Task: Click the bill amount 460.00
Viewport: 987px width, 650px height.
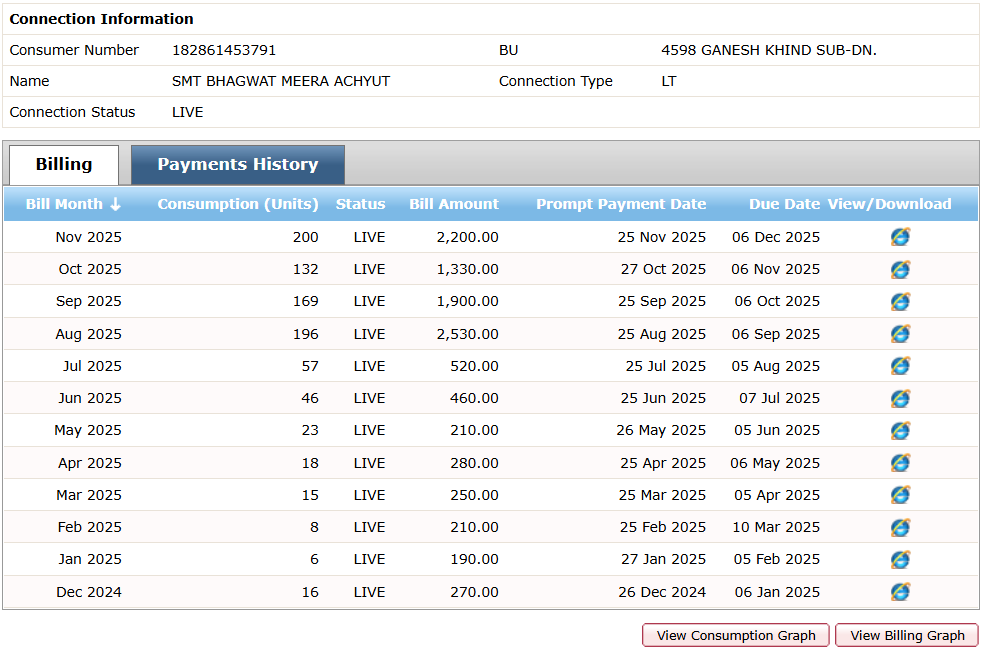Action: click(475, 398)
